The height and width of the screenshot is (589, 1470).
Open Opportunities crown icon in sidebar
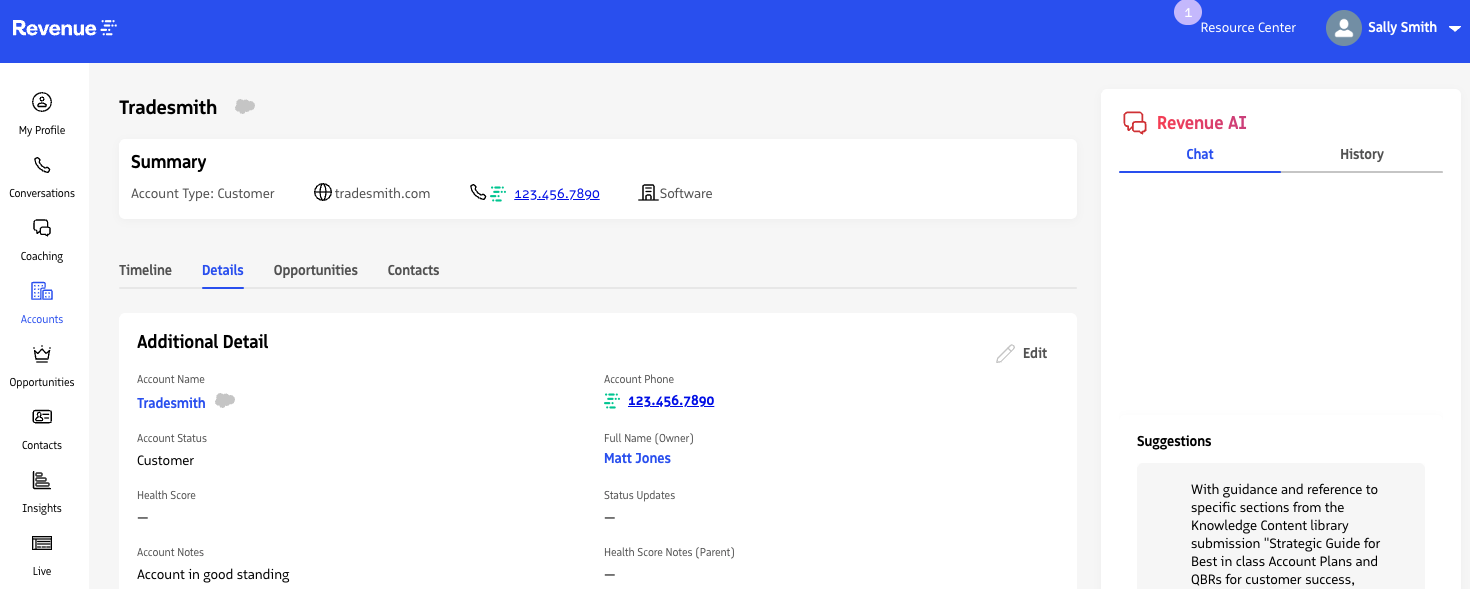click(42, 355)
